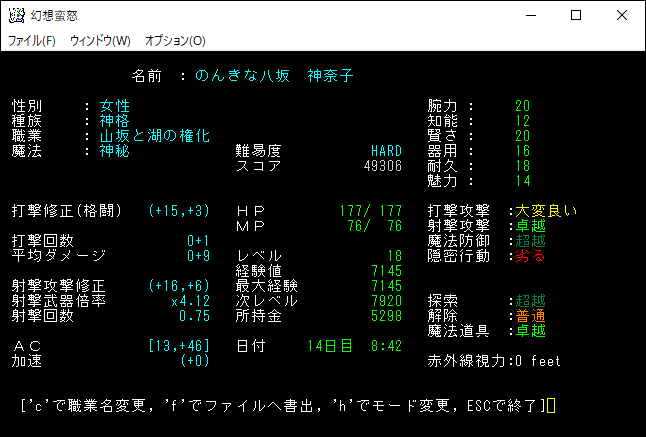Click the MP value 76/ 76
This screenshot has height=437, width=646.
[376, 225]
